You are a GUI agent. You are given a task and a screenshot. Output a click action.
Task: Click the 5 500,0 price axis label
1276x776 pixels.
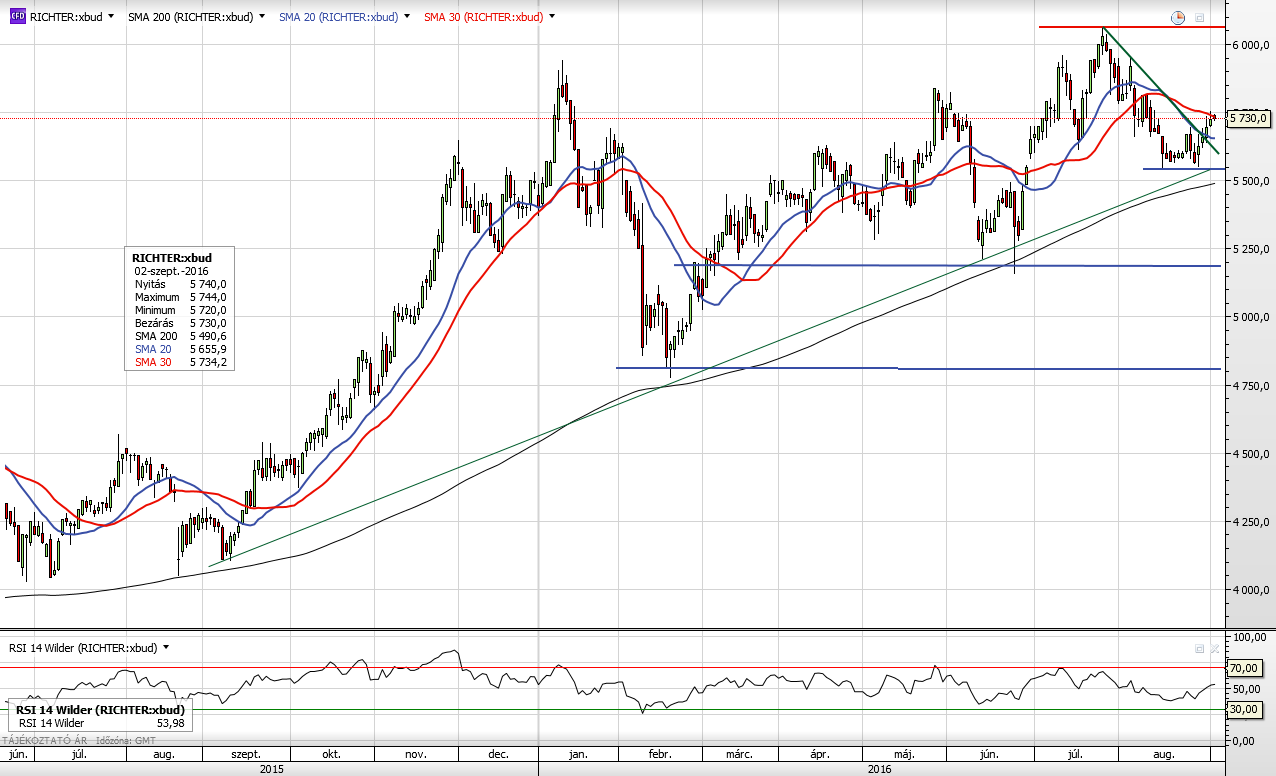1250,181
